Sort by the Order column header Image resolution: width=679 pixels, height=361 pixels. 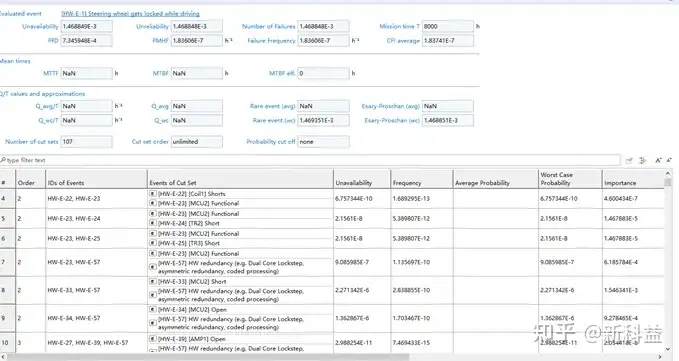[31, 179]
